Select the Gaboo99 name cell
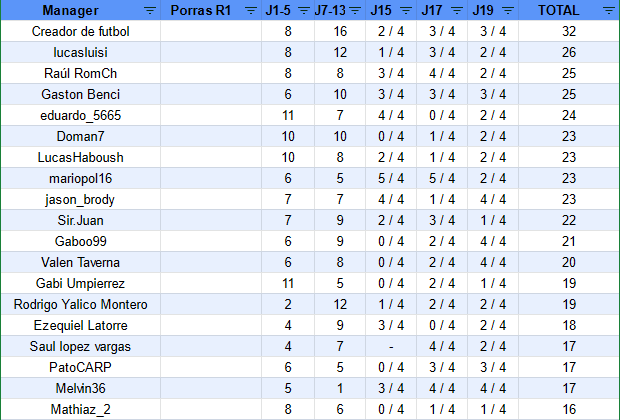Image resolution: width=620 pixels, height=420 pixels. tap(81, 241)
